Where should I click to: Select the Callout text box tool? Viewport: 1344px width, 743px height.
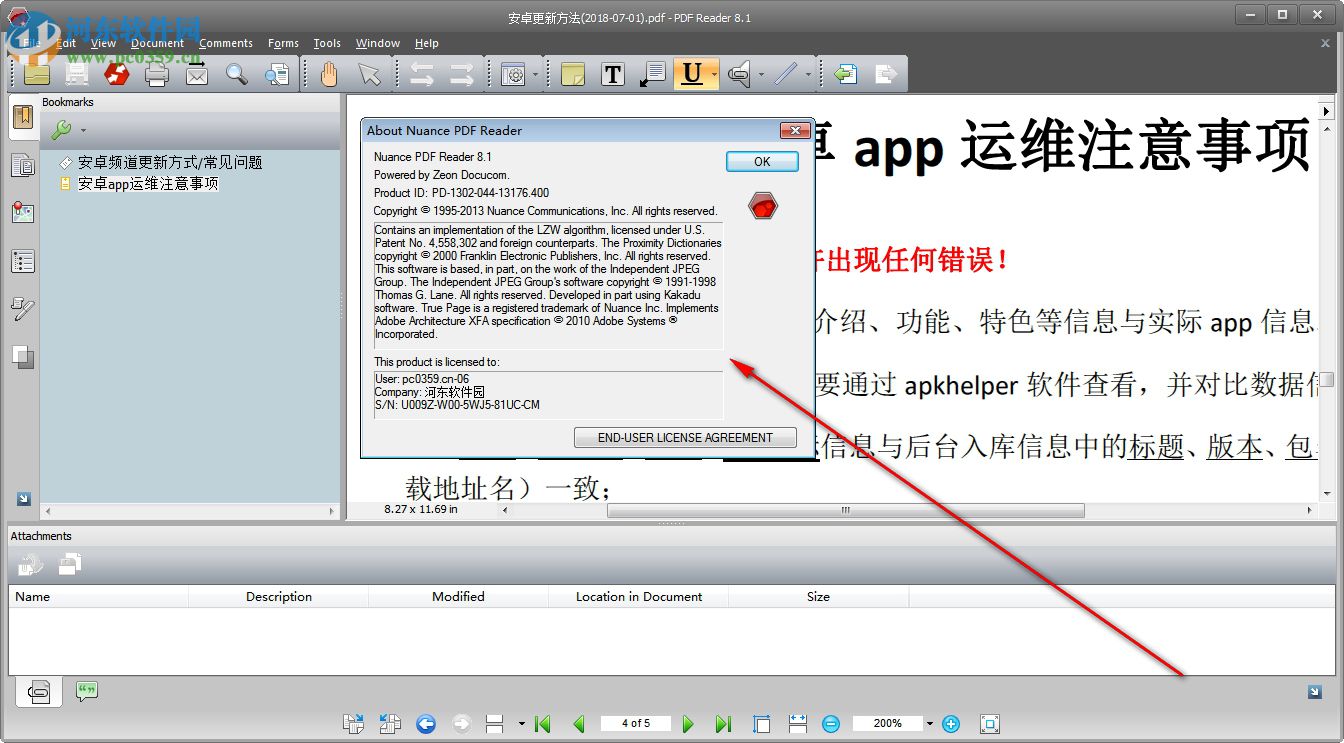(653, 74)
